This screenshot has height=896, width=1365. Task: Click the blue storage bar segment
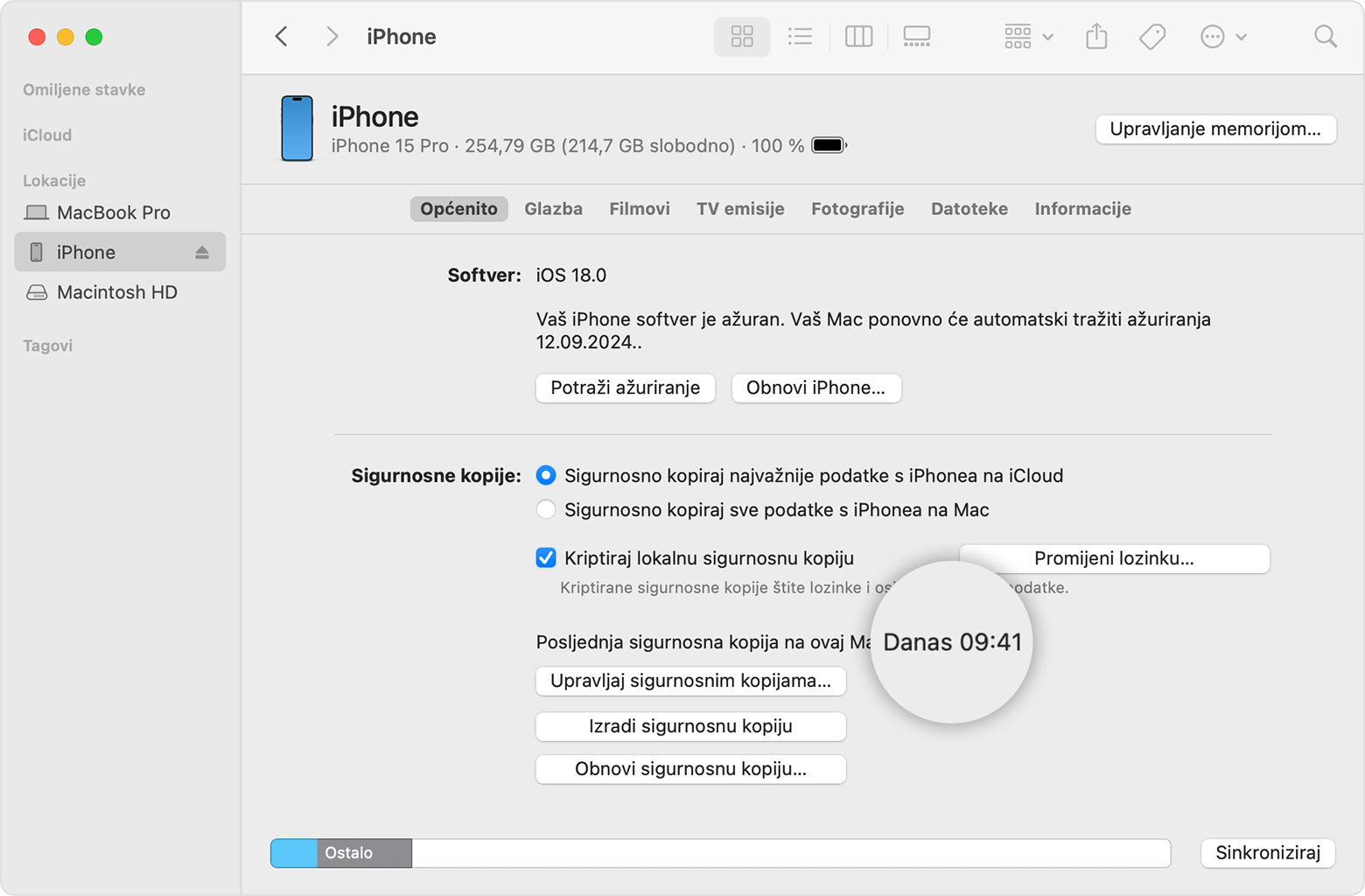click(x=294, y=853)
